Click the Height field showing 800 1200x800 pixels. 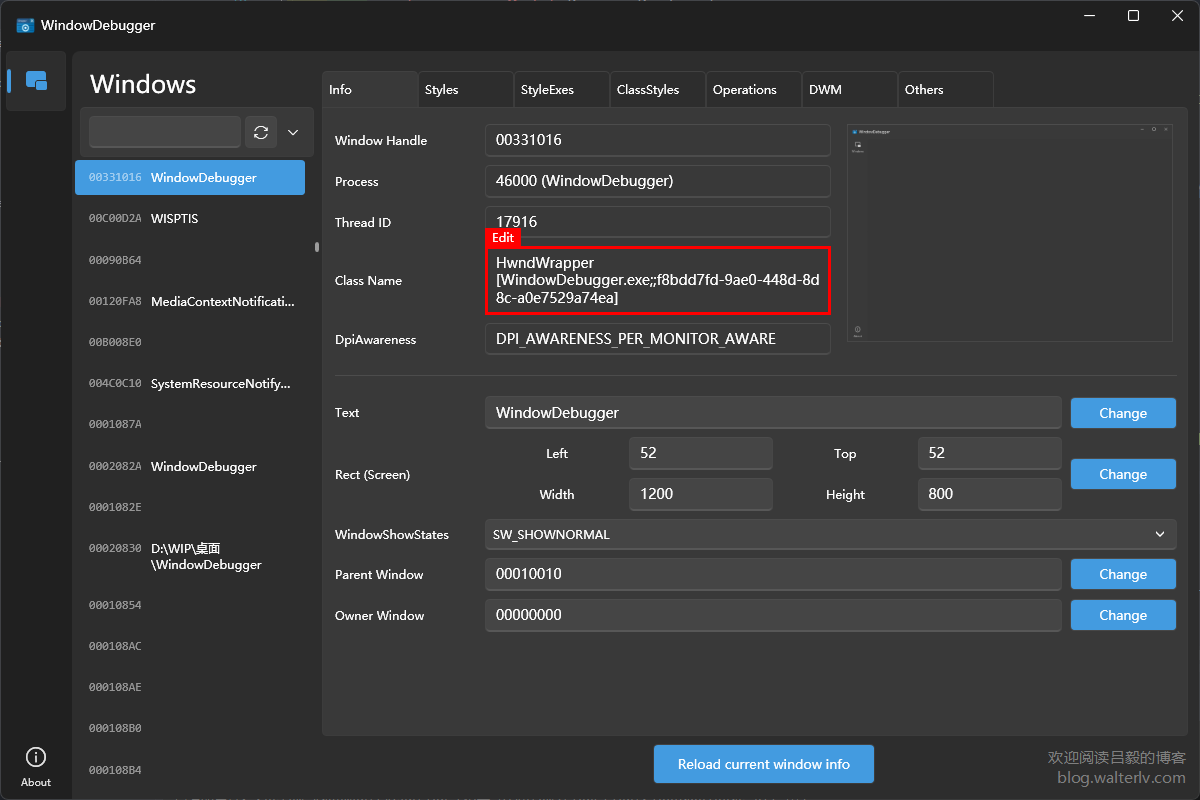point(990,494)
